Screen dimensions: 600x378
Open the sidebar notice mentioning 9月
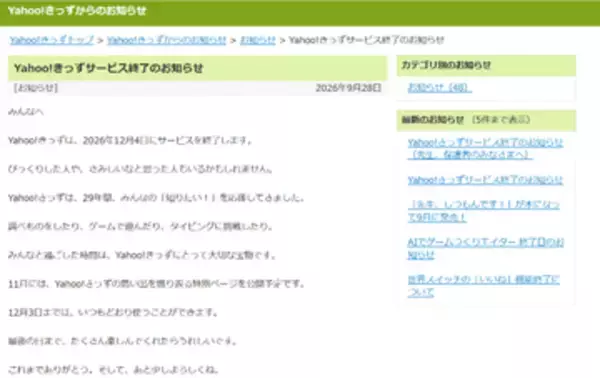point(484,211)
